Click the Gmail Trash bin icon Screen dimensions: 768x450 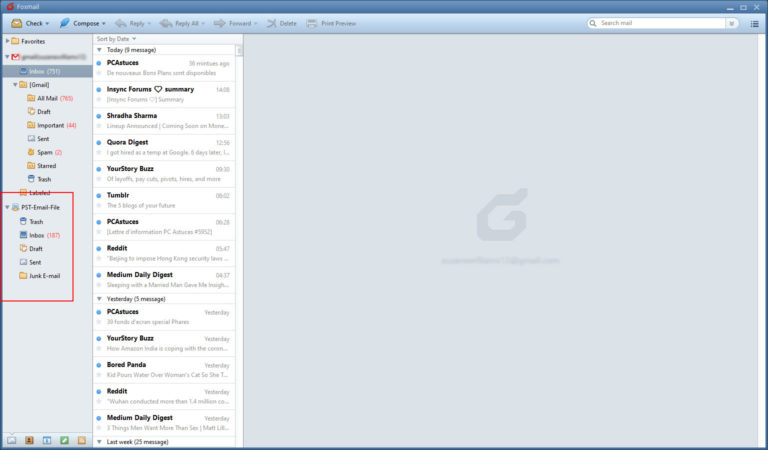click(x=31, y=179)
